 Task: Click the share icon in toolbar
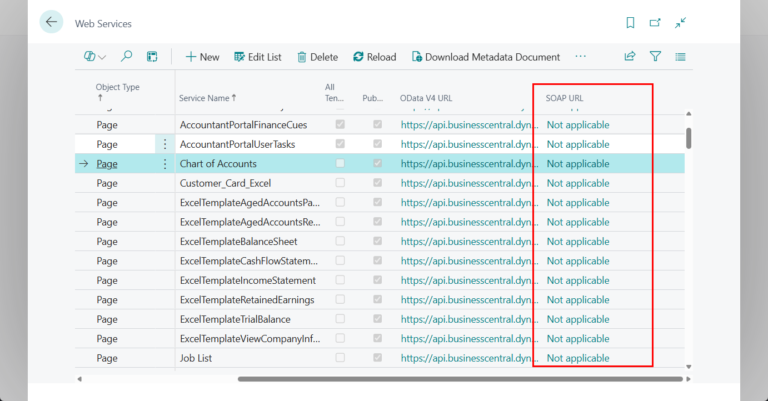(630, 57)
